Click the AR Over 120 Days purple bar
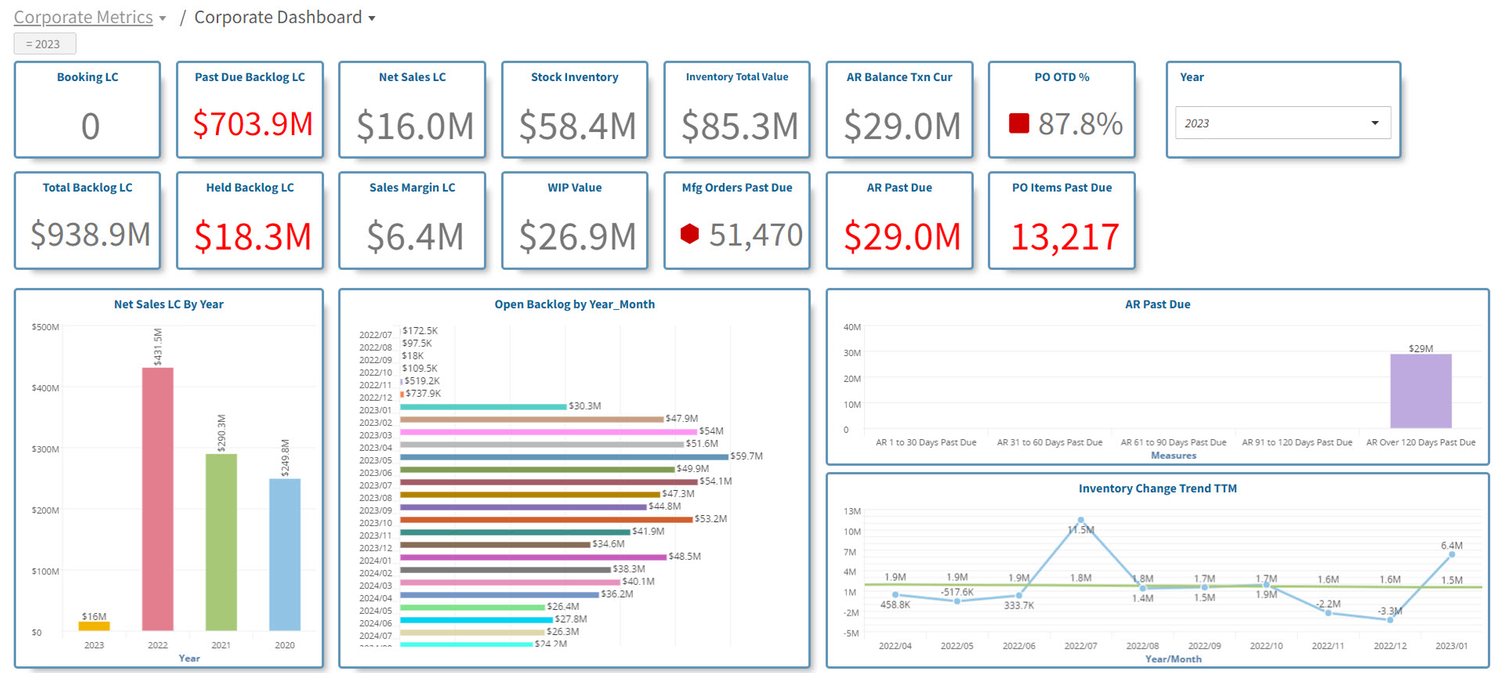 tap(1421, 391)
